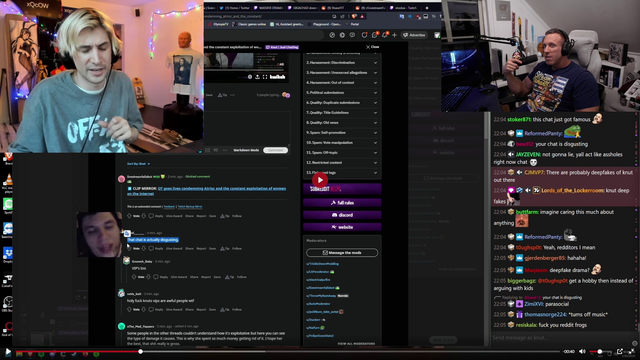Expand rule 4 Harassment: Out of context

342,83
